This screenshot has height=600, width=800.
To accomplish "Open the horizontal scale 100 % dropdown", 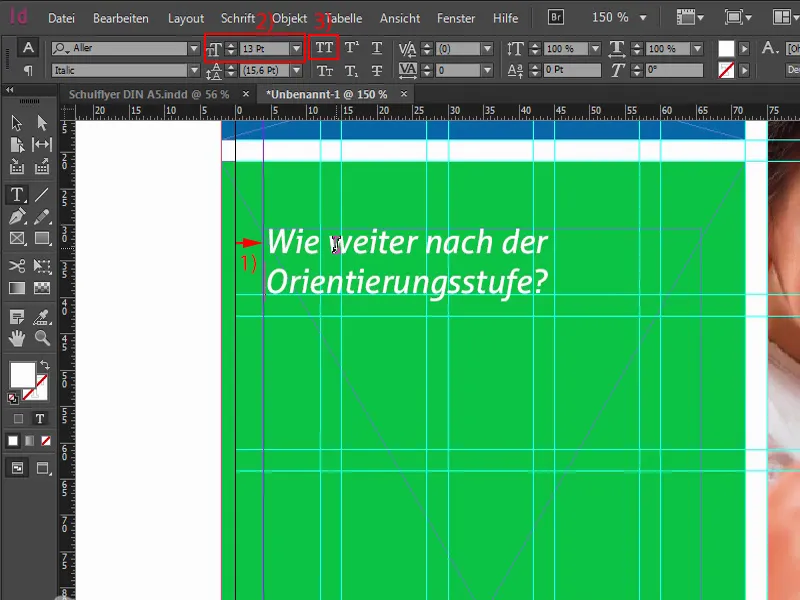I will click(697, 48).
